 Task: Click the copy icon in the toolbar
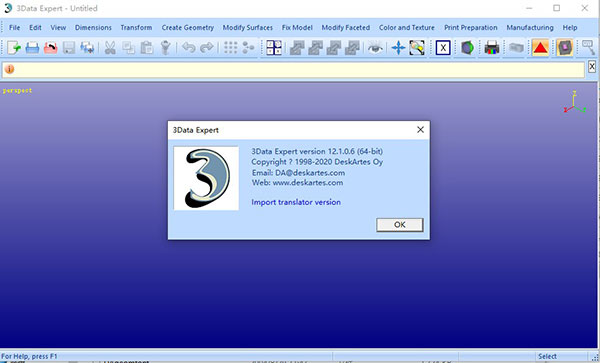pyautogui.click(x=128, y=48)
